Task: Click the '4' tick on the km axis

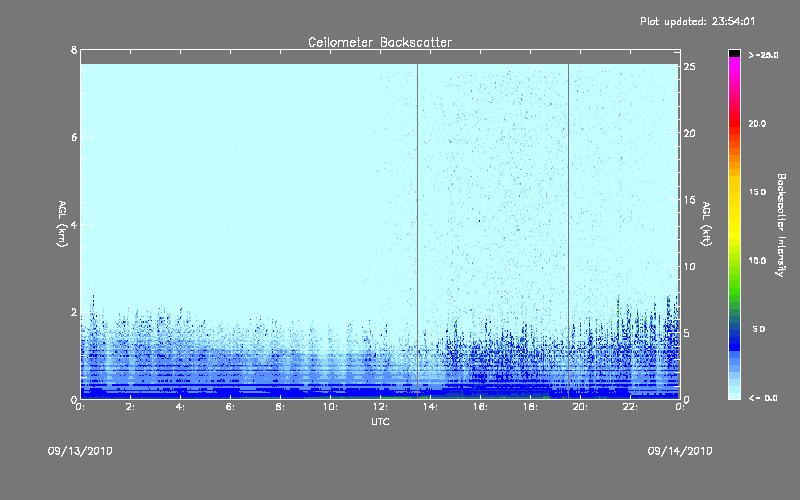Action: pyautogui.click(x=74, y=224)
